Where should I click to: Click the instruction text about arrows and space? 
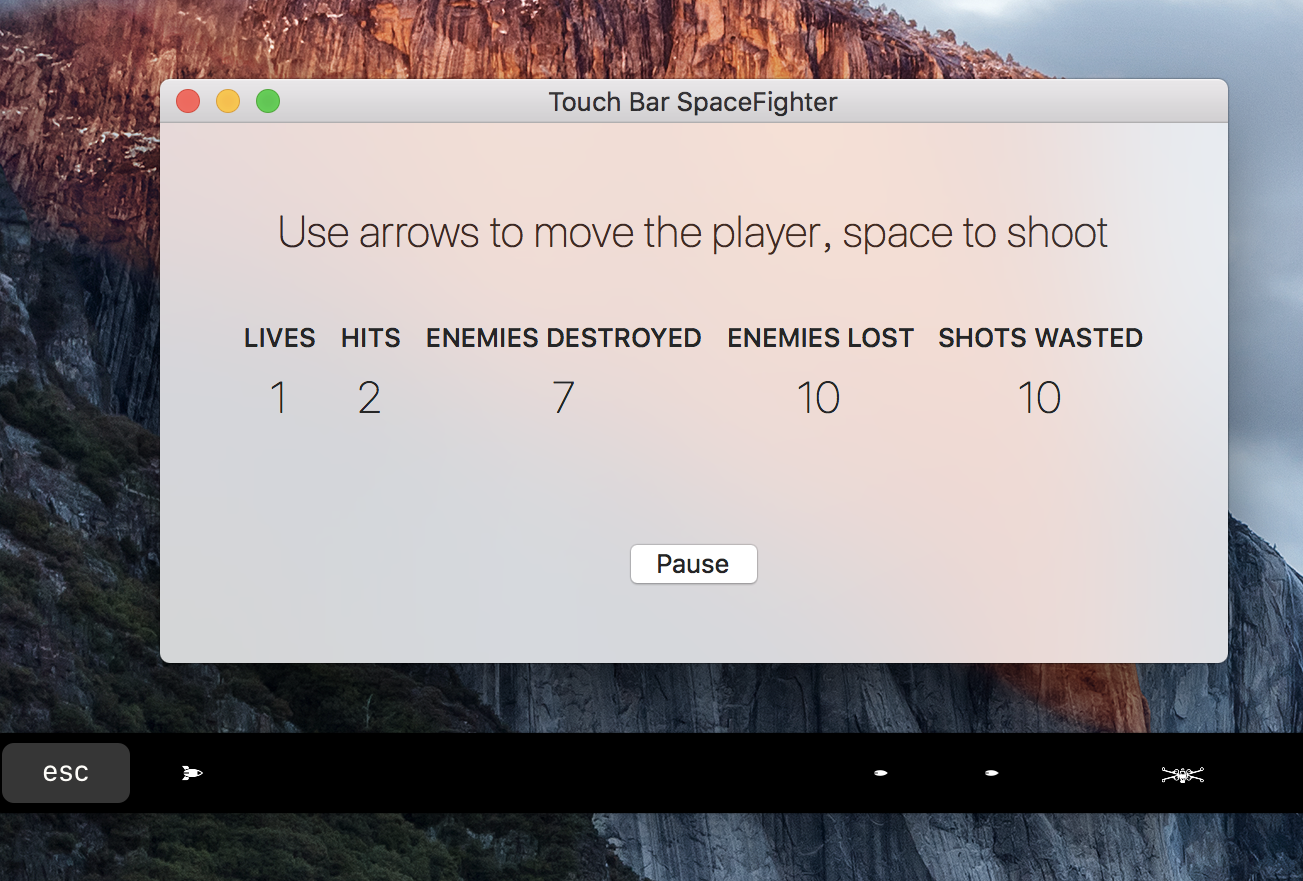(x=692, y=233)
